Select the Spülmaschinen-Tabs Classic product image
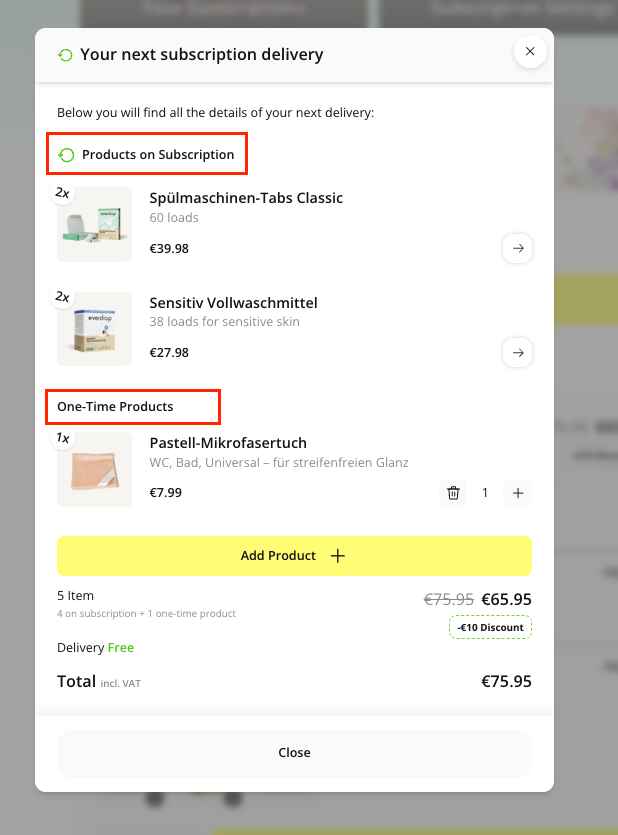This screenshot has width=618, height=835. [x=95, y=225]
